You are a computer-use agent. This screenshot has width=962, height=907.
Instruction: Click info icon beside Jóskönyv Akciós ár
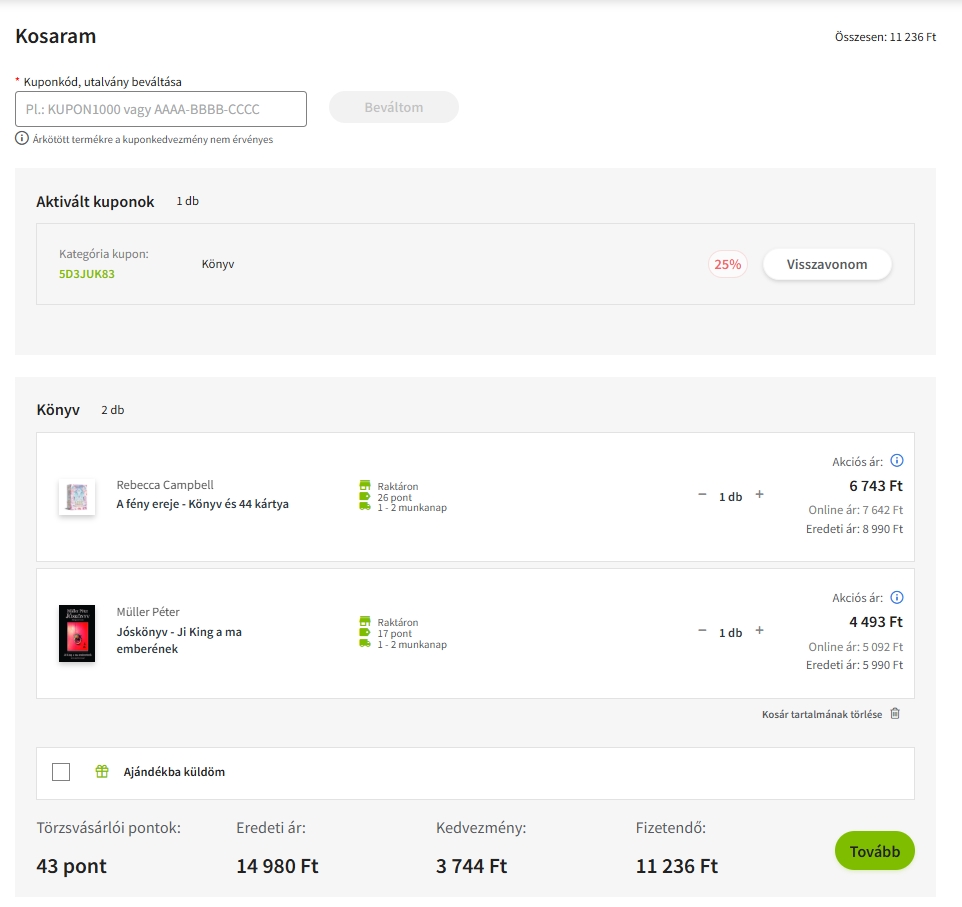[896, 598]
